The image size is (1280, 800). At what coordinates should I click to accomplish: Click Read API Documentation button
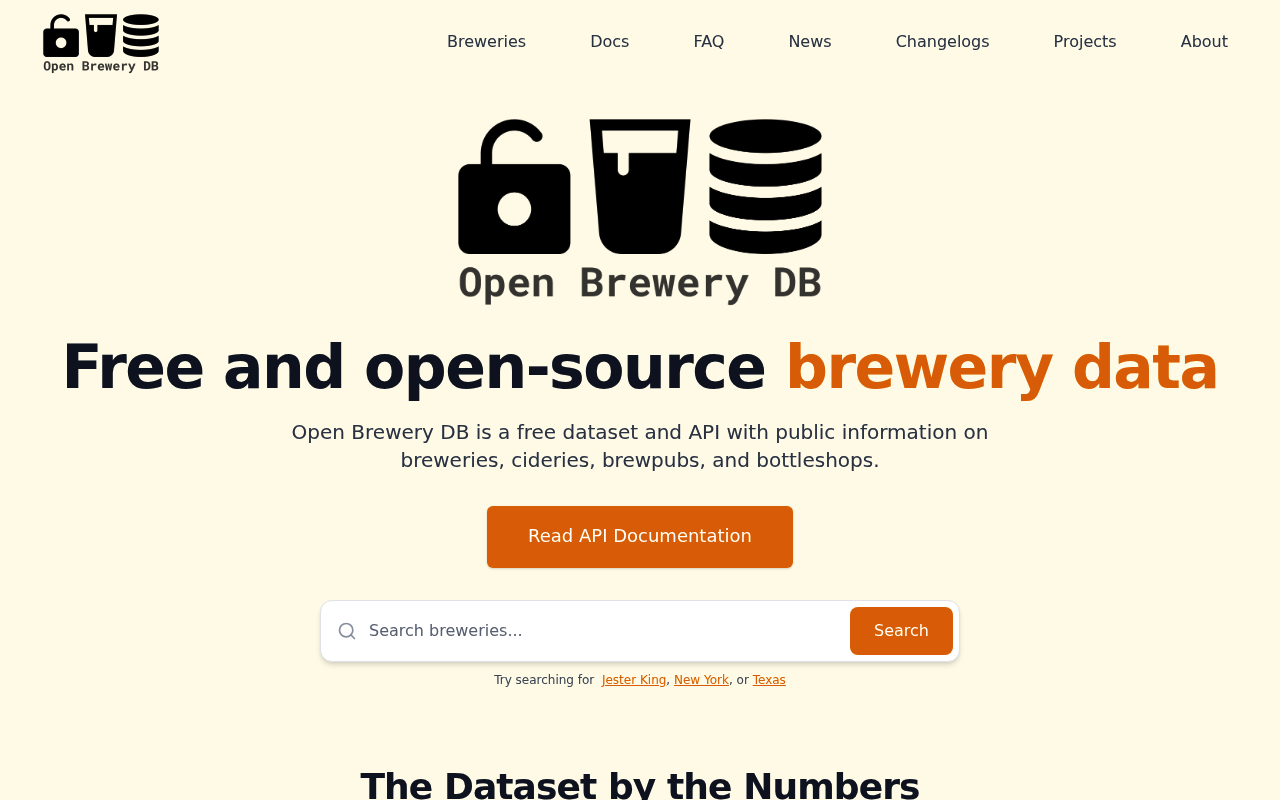pyautogui.click(x=640, y=537)
